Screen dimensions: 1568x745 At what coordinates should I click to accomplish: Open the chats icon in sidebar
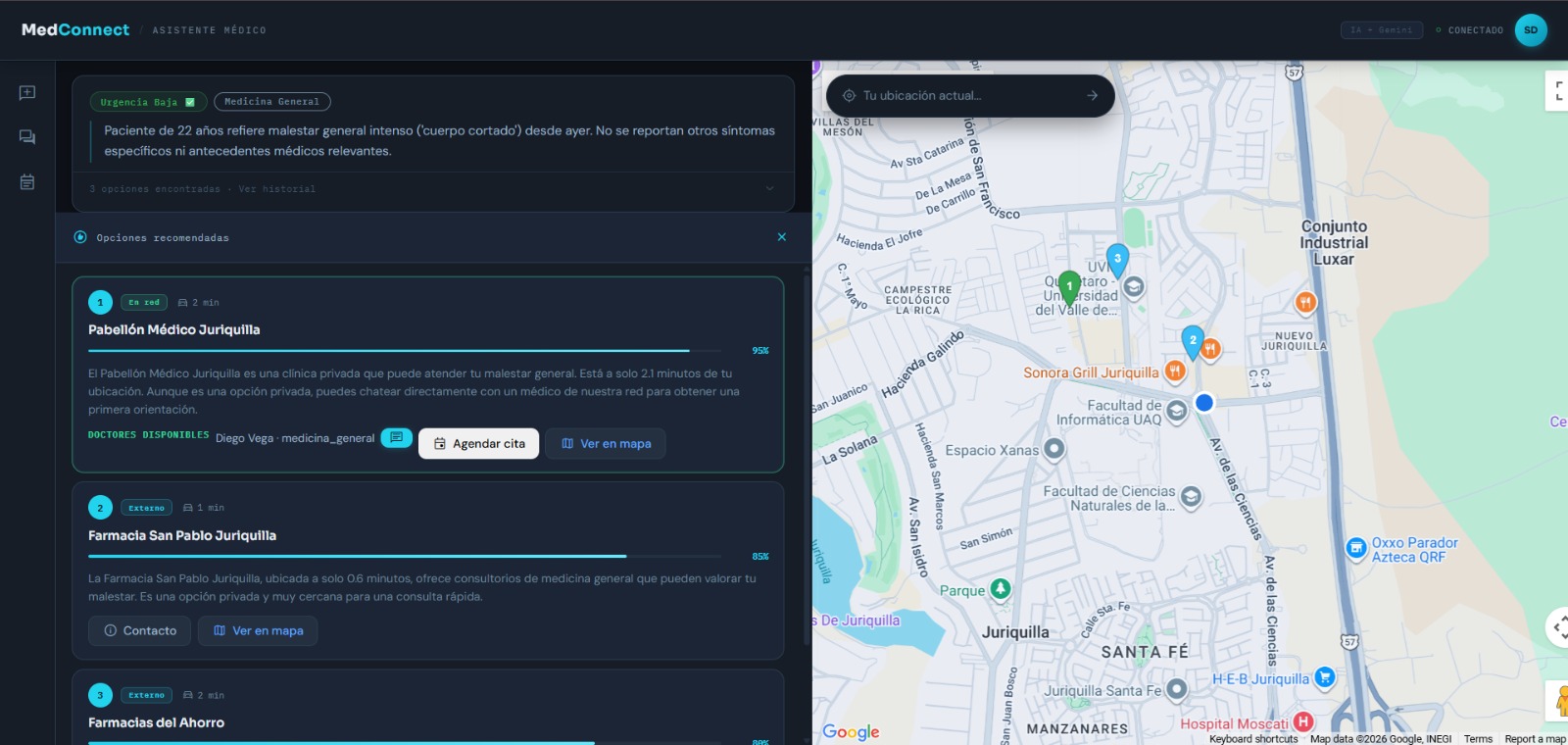click(27, 137)
